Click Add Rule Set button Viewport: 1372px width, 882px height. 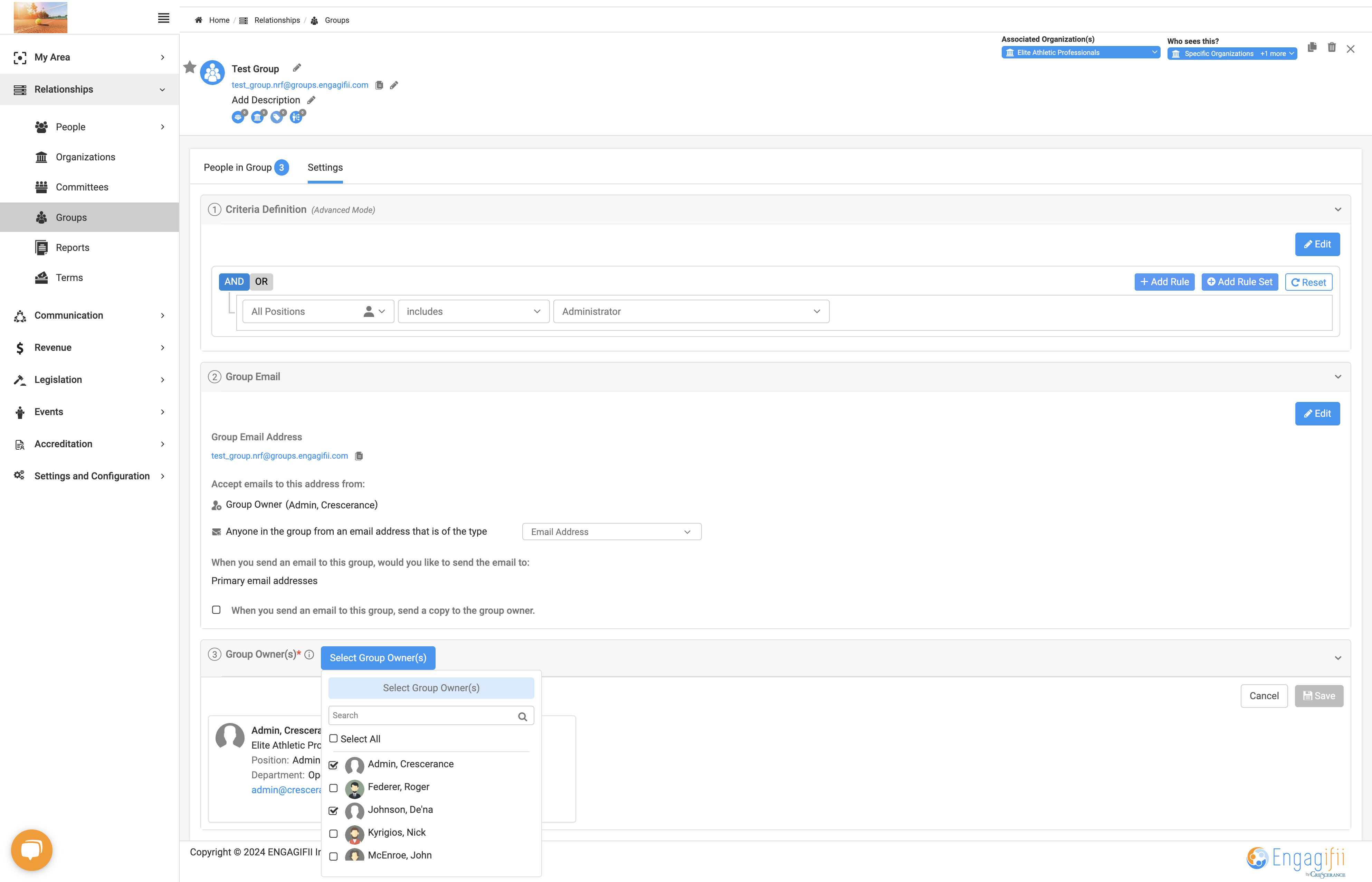[1240, 282]
